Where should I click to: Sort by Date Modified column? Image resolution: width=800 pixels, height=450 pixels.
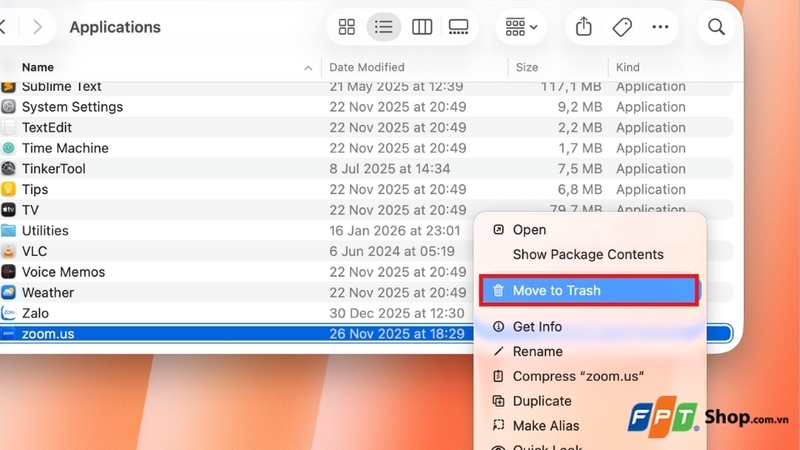[367, 67]
